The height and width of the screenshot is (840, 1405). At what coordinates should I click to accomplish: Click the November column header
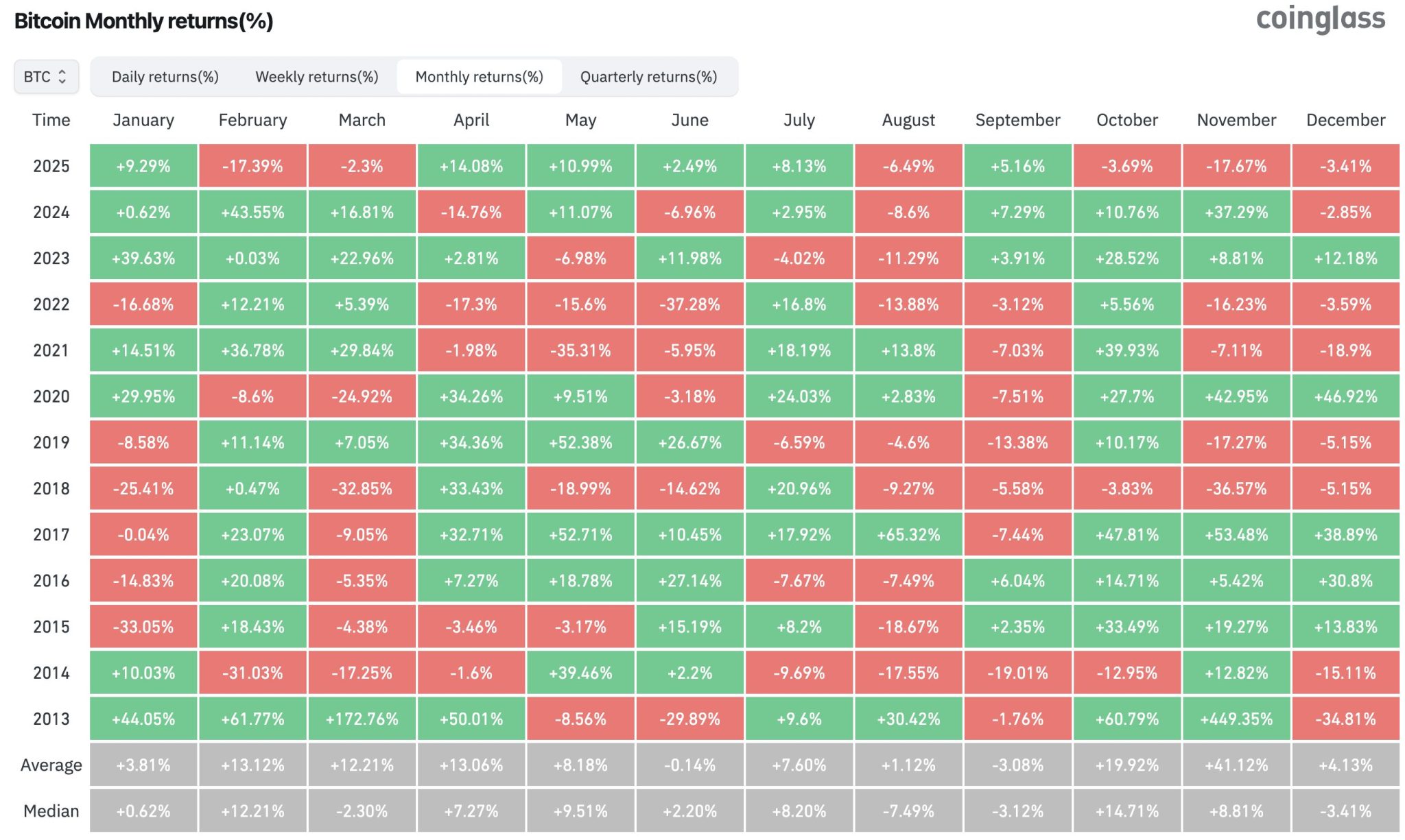[x=1236, y=120]
